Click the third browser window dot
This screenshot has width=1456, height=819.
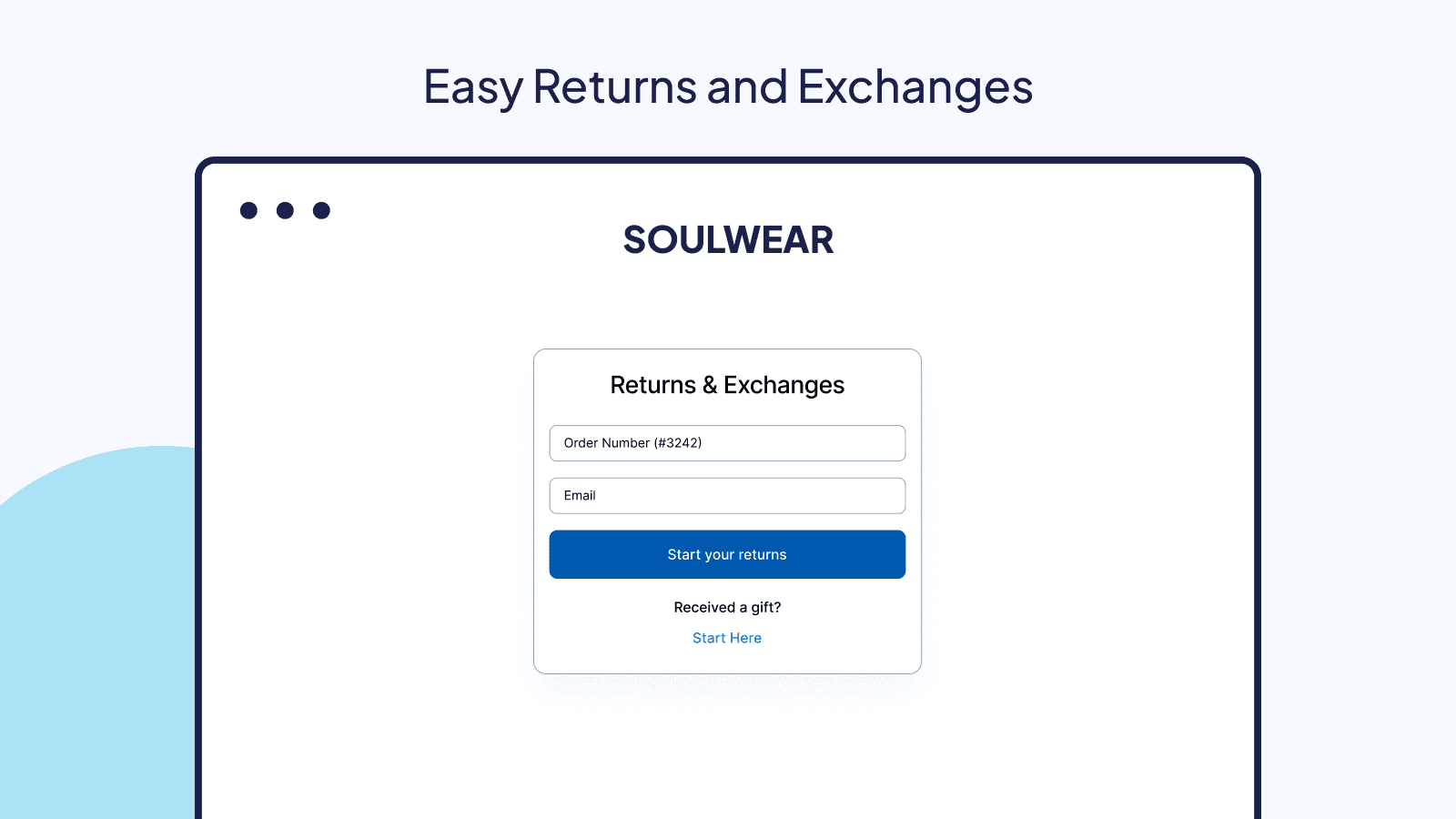321,209
